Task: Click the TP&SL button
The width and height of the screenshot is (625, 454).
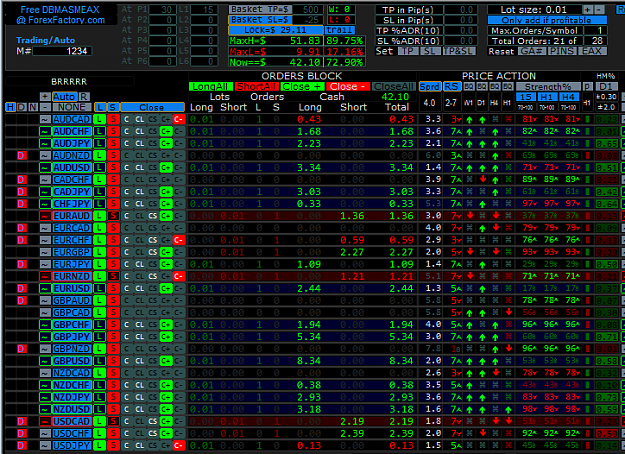Action: coord(459,51)
